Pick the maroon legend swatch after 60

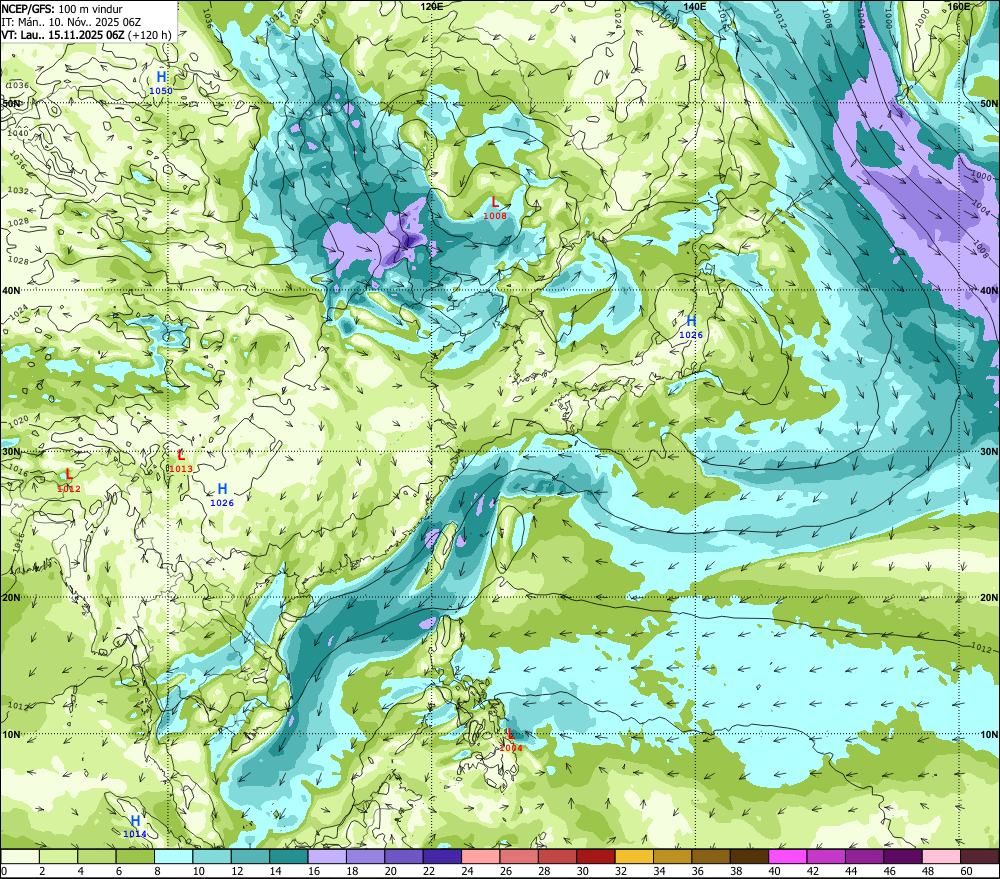click(980, 856)
